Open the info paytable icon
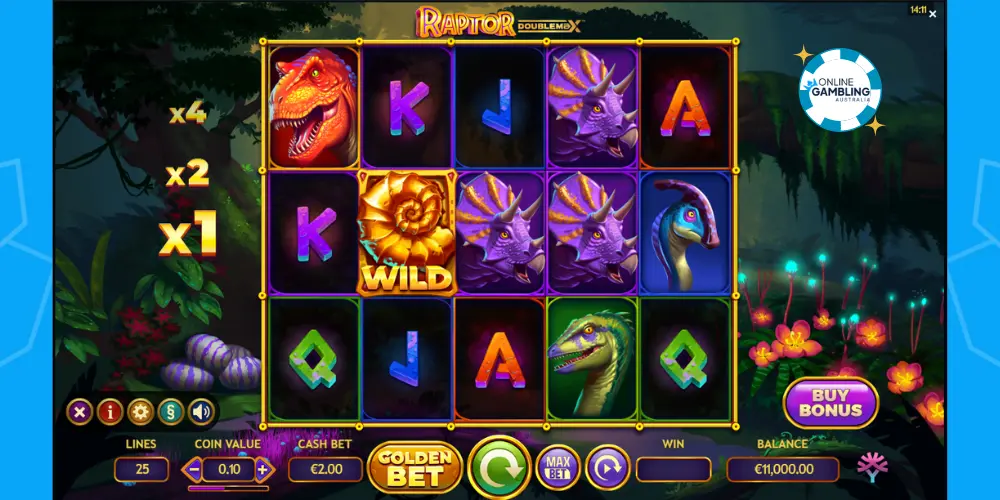 (x=110, y=412)
